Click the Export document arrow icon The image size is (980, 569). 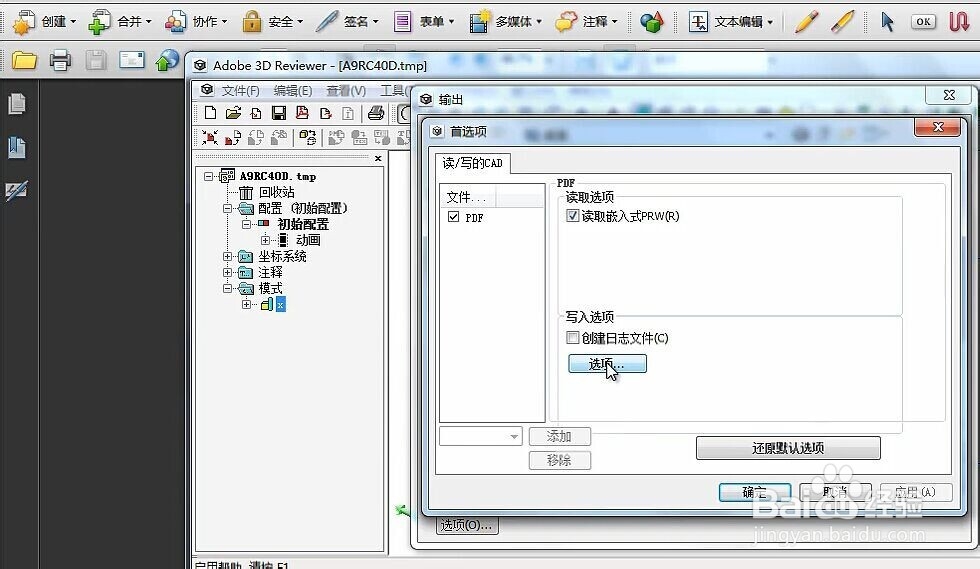[325, 113]
